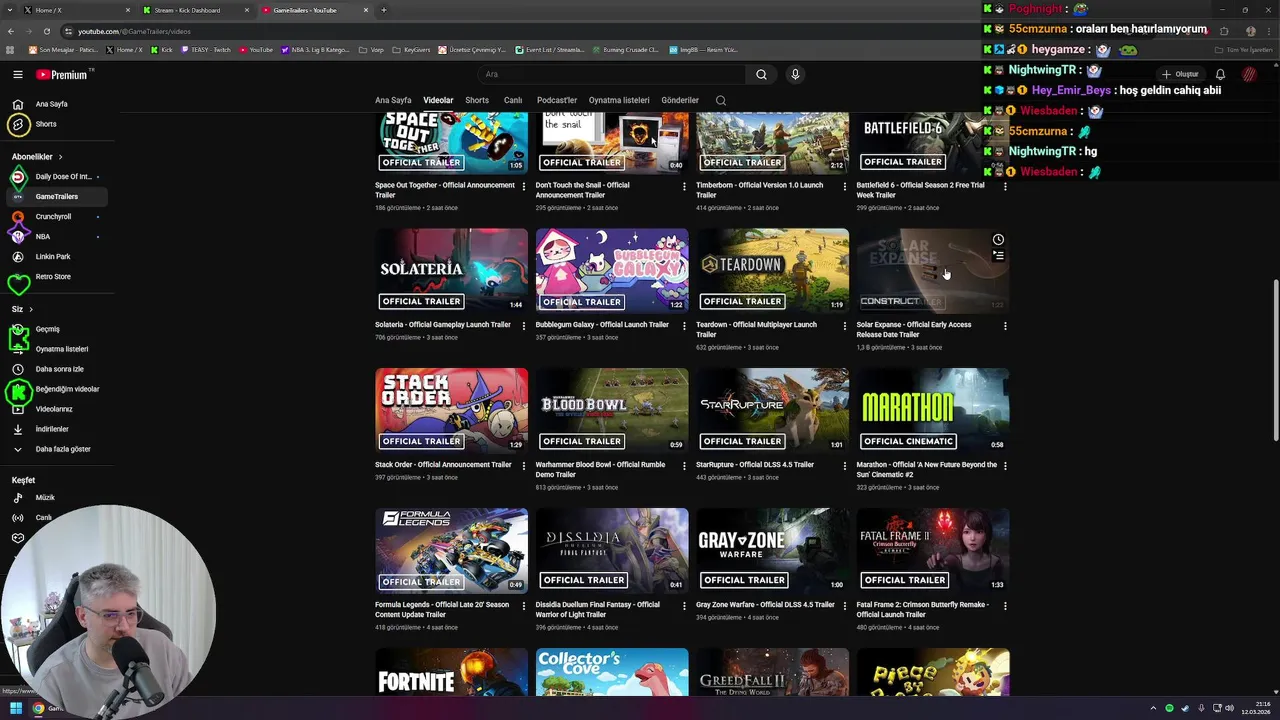1280x720 pixels.
Task: Open options menu for Teardown video
Action: [x=845, y=326]
